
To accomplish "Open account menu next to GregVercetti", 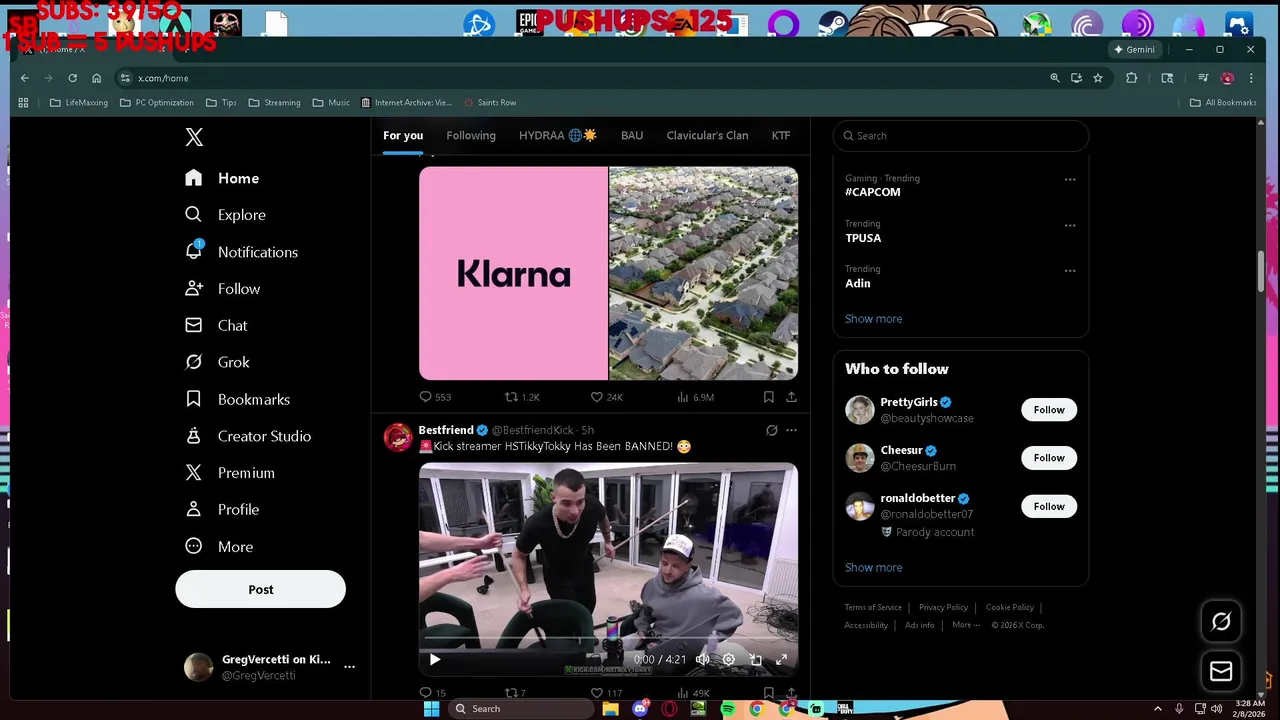I will tap(349, 666).
